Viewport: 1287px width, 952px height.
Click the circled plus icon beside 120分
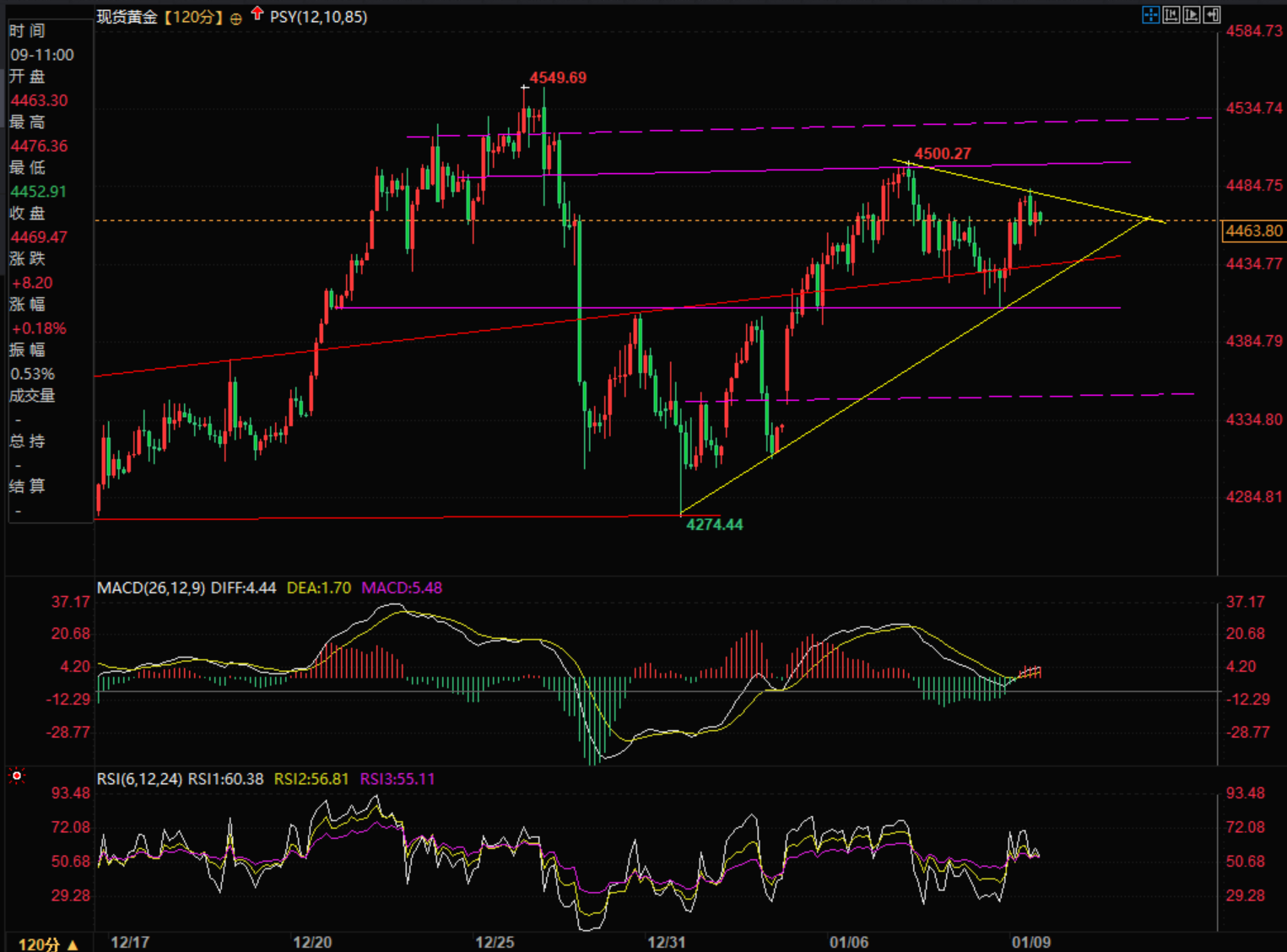pyautogui.click(x=236, y=19)
